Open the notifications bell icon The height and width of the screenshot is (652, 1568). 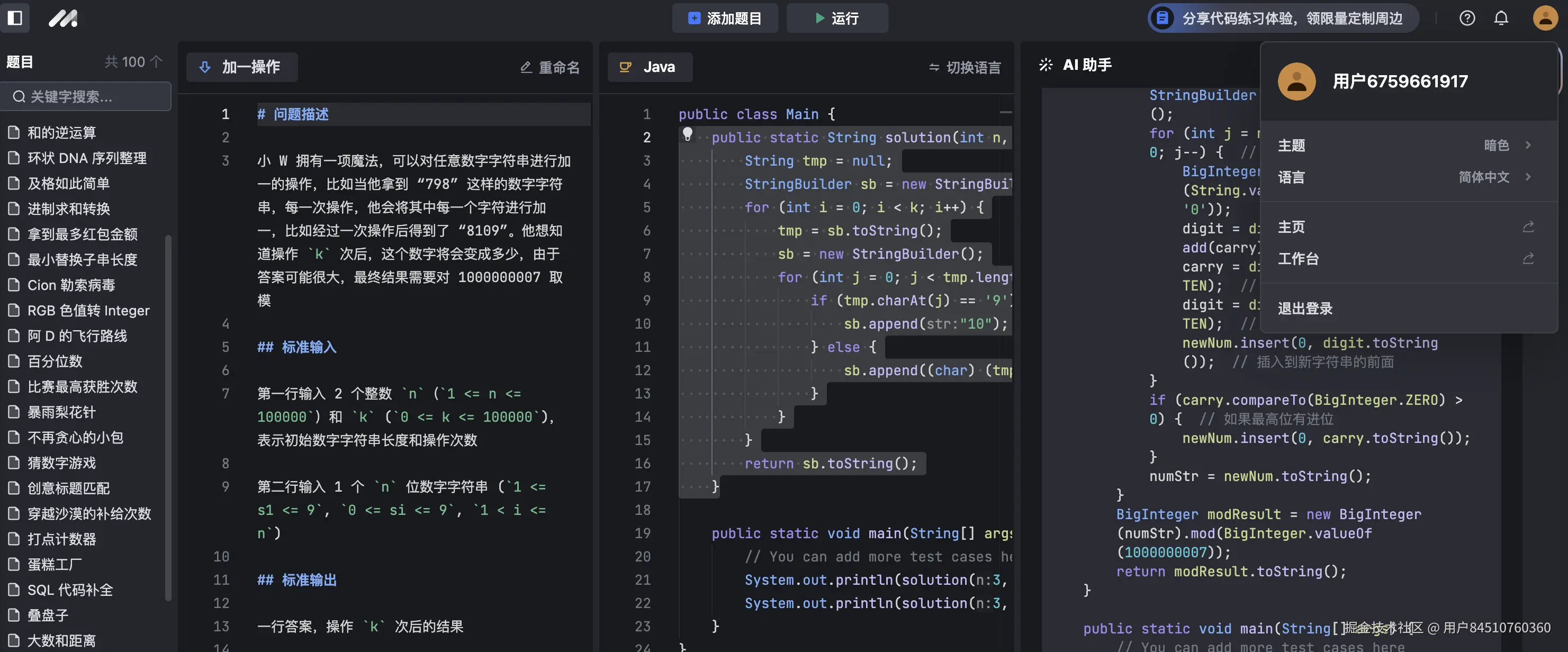(x=1501, y=19)
